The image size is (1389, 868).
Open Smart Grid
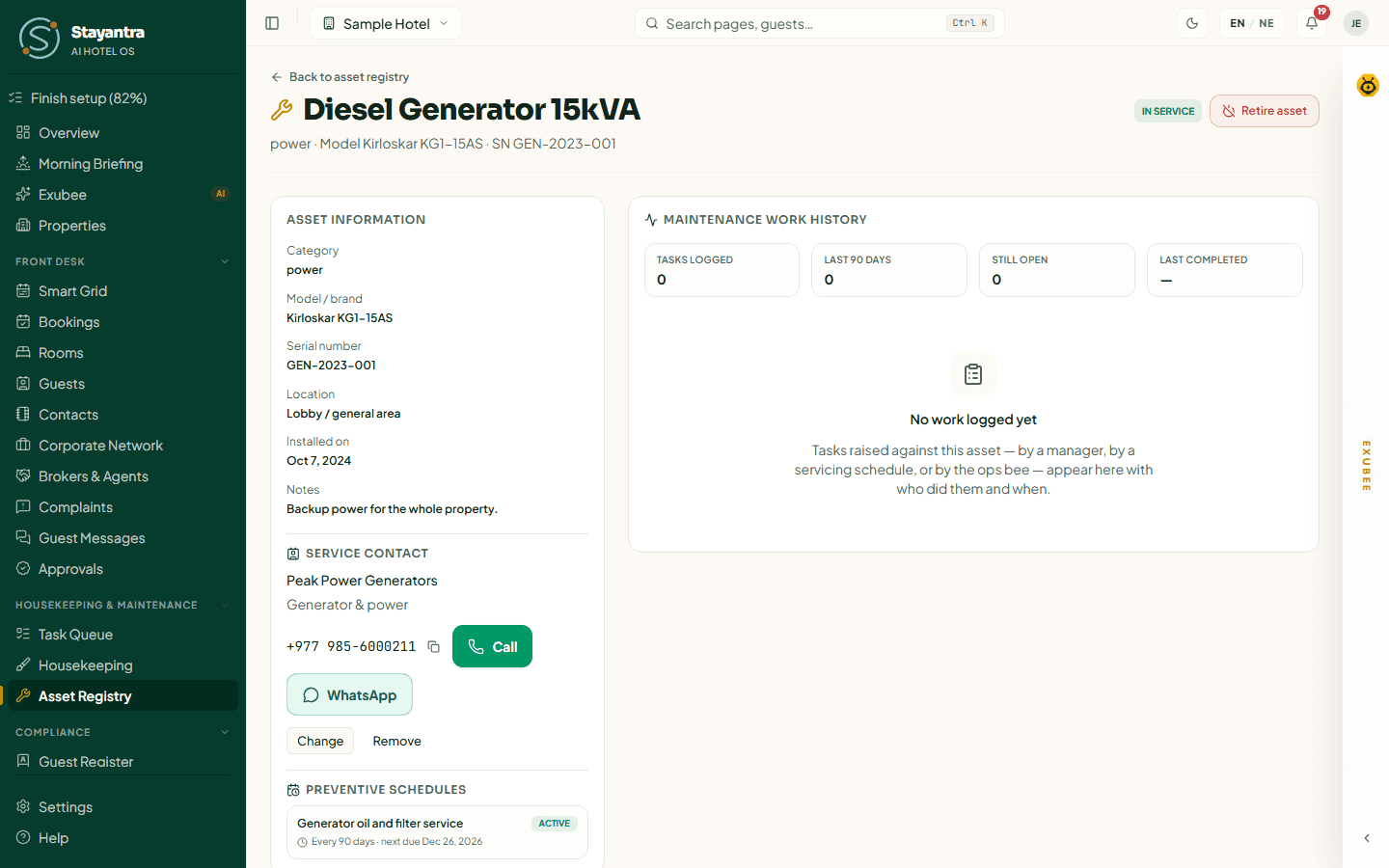coord(123,291)
